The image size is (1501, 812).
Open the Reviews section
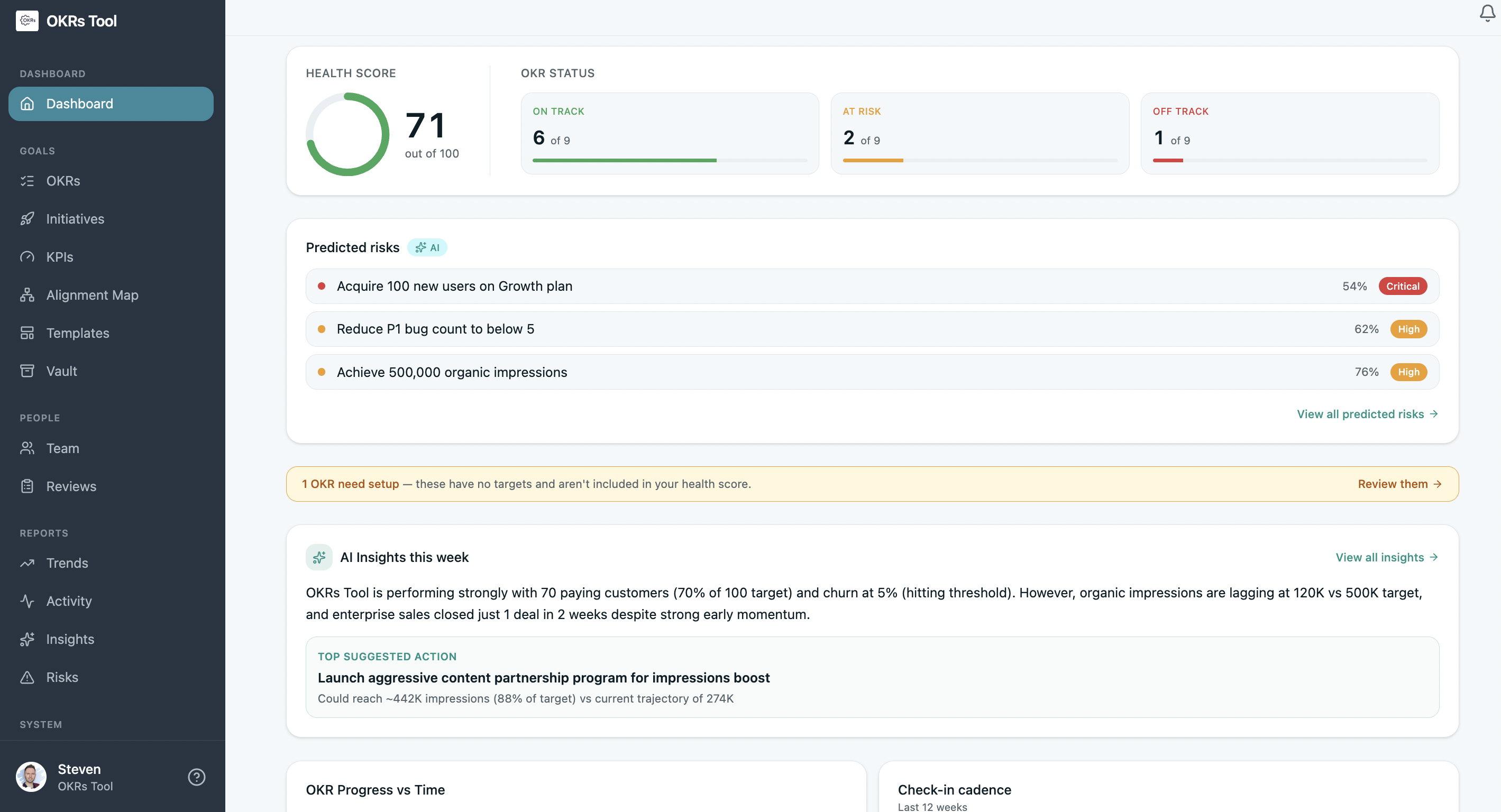[71, 486]
